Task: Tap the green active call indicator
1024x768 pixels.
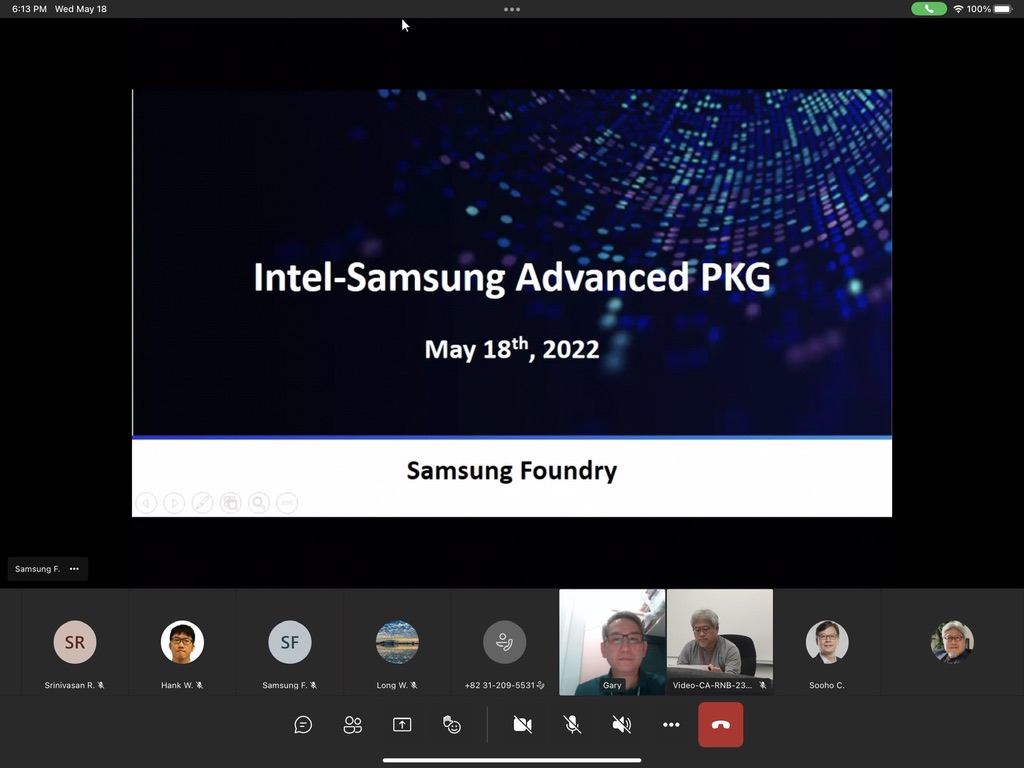Action: click(x=929, y=9)
